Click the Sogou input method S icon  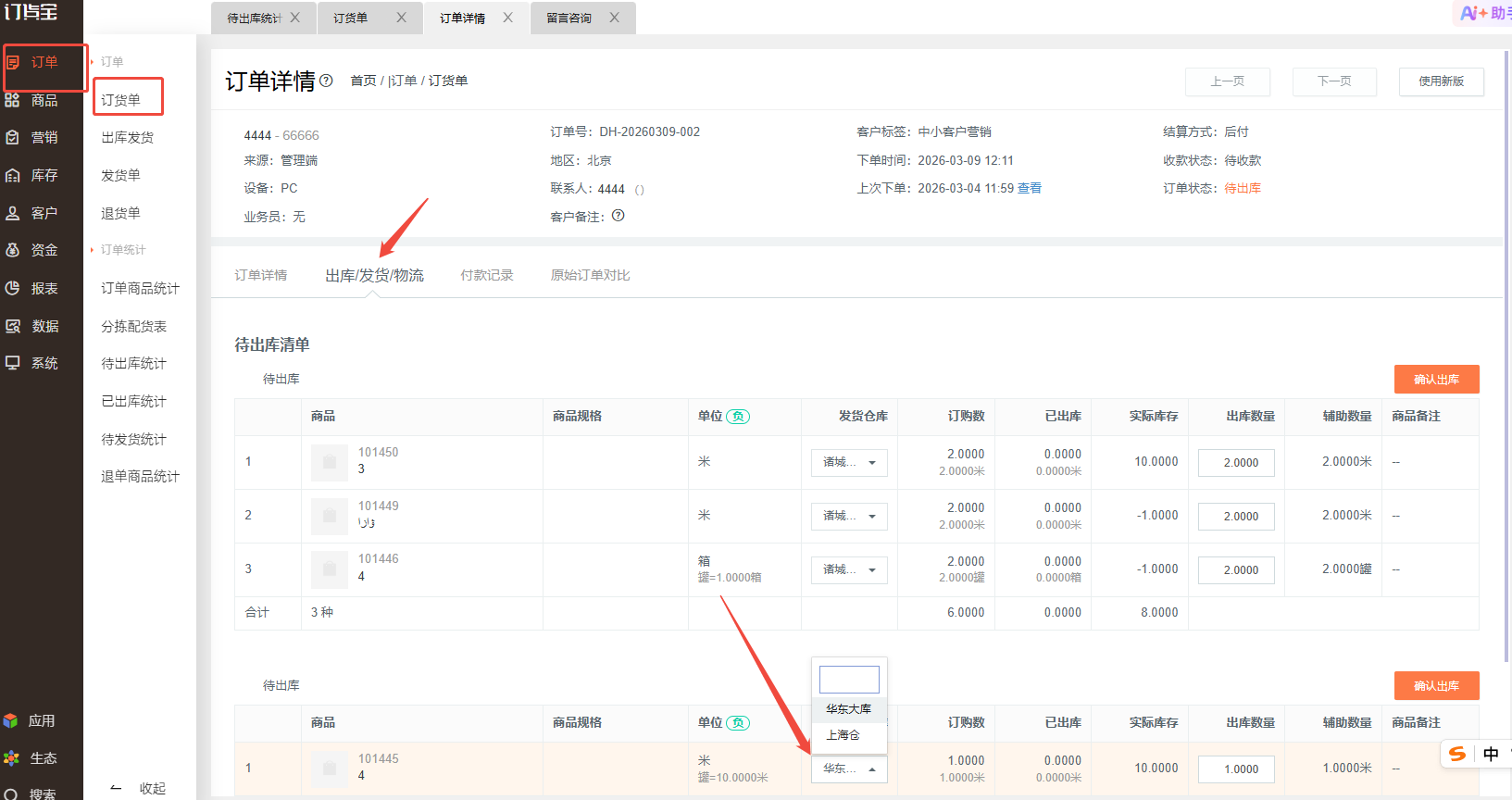tap(1457, 754)
